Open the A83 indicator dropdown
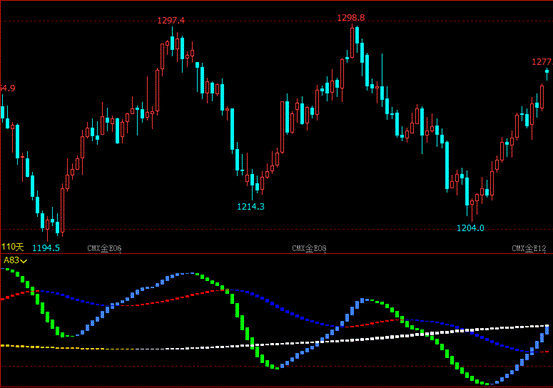553x388 pixels. [x=15, y=261]
